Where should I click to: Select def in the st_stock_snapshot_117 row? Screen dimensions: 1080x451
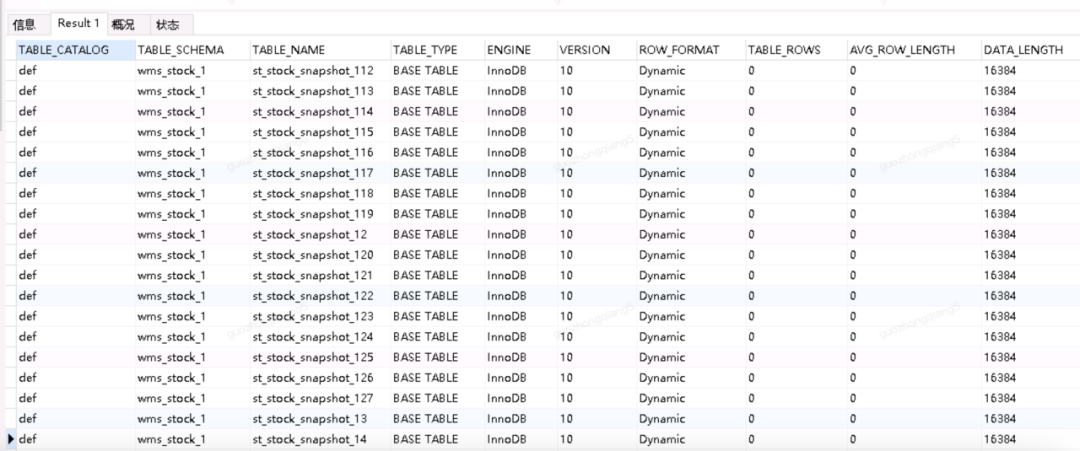pyautogui.click(x=75, y=173)
